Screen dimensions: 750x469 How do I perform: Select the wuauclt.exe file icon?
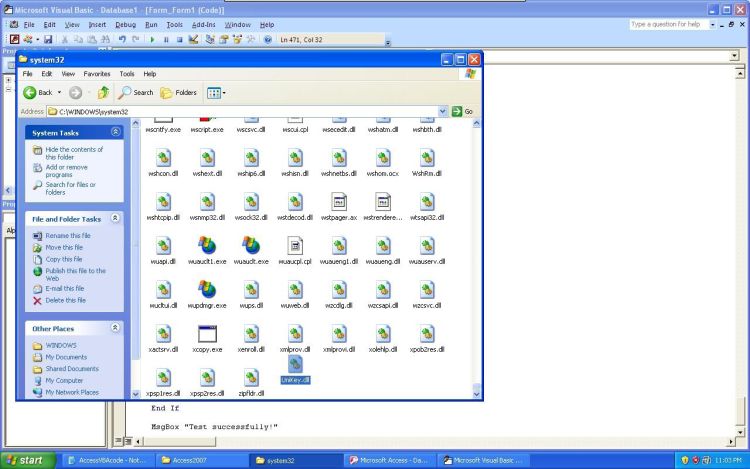(x=251, y=246)
